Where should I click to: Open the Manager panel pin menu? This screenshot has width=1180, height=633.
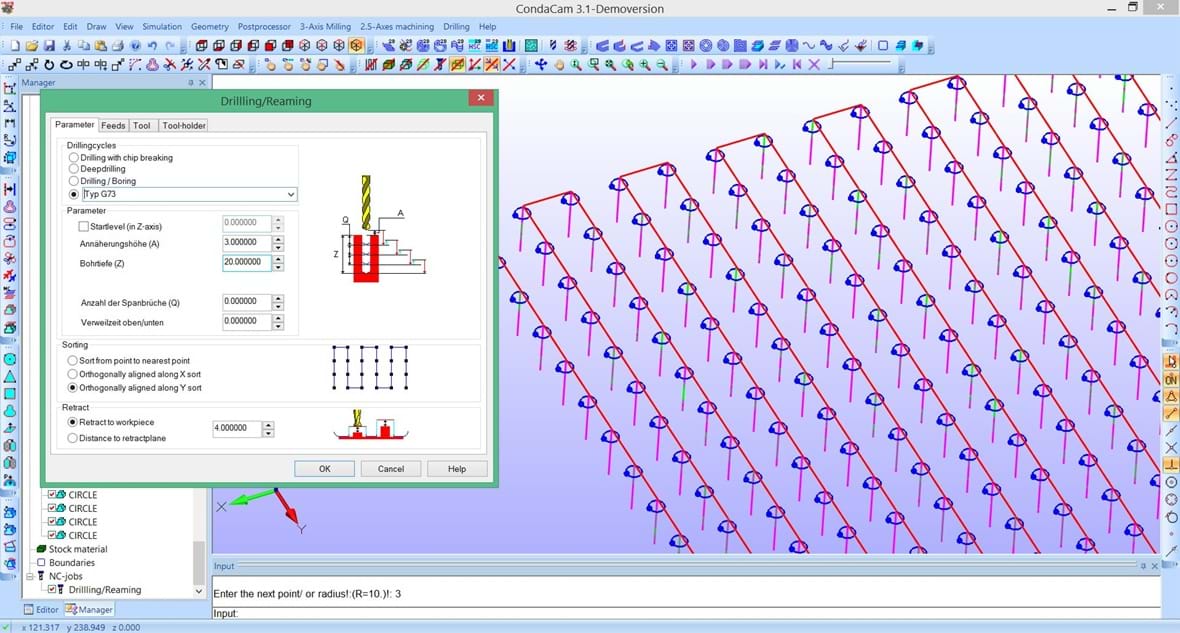coord(190,83)
